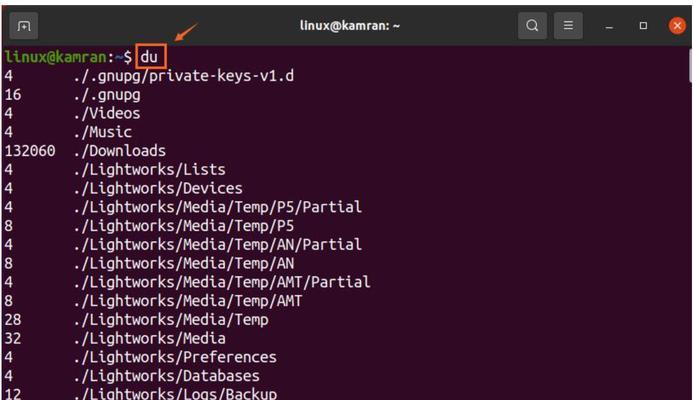
Task: Click the terminal scrollbar handle
Action: point(689,65)
